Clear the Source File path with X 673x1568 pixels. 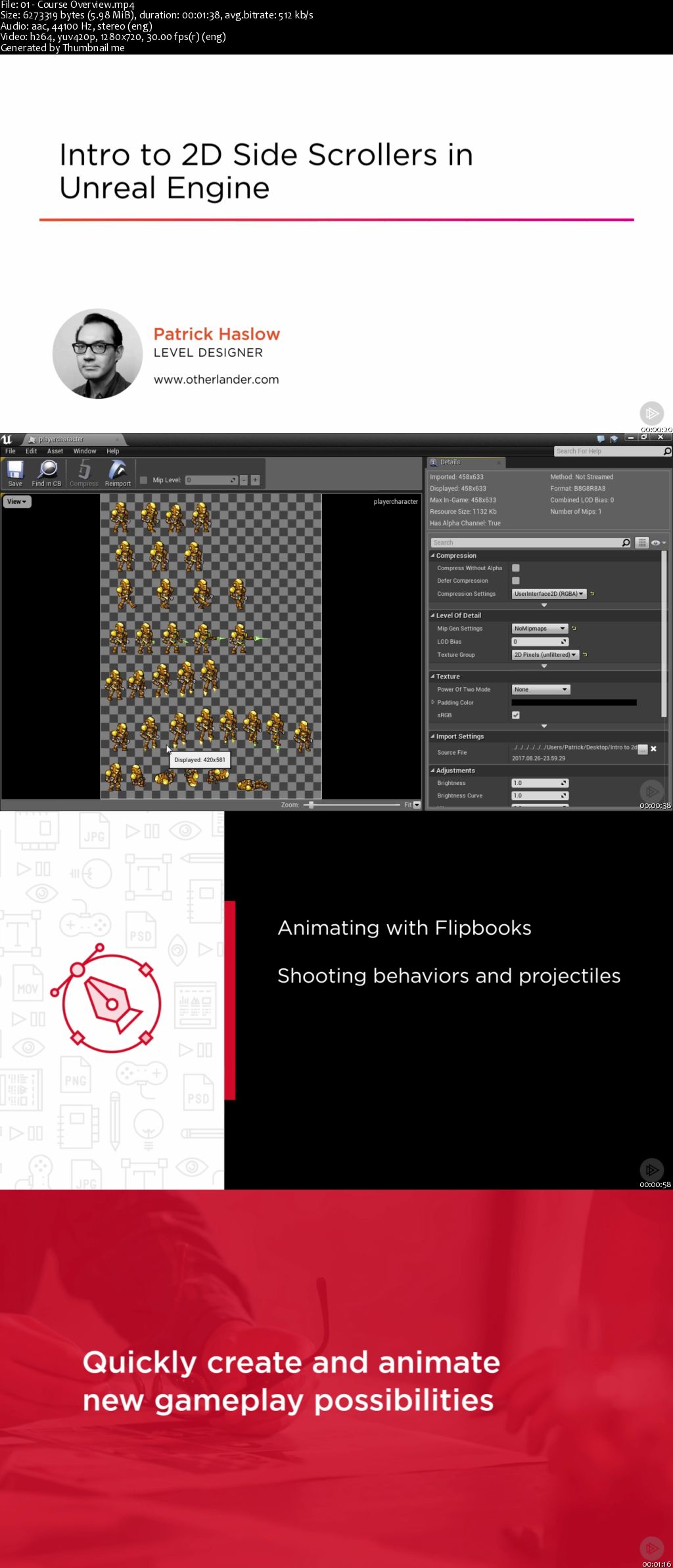[x=653, y=749]
